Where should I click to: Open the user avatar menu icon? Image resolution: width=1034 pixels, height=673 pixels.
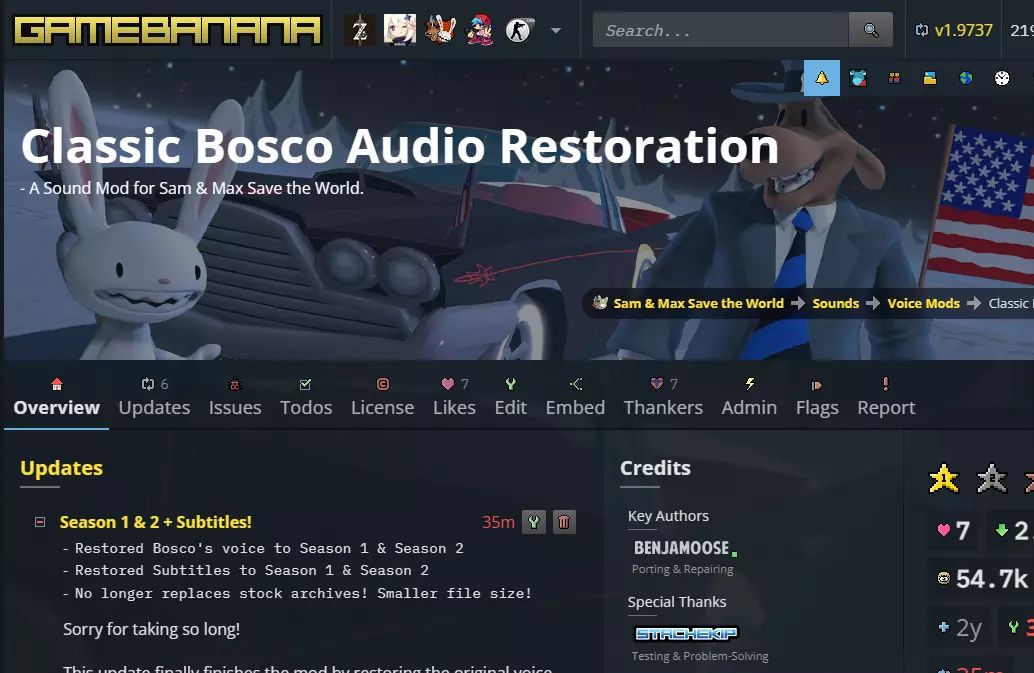pos(858,78)
